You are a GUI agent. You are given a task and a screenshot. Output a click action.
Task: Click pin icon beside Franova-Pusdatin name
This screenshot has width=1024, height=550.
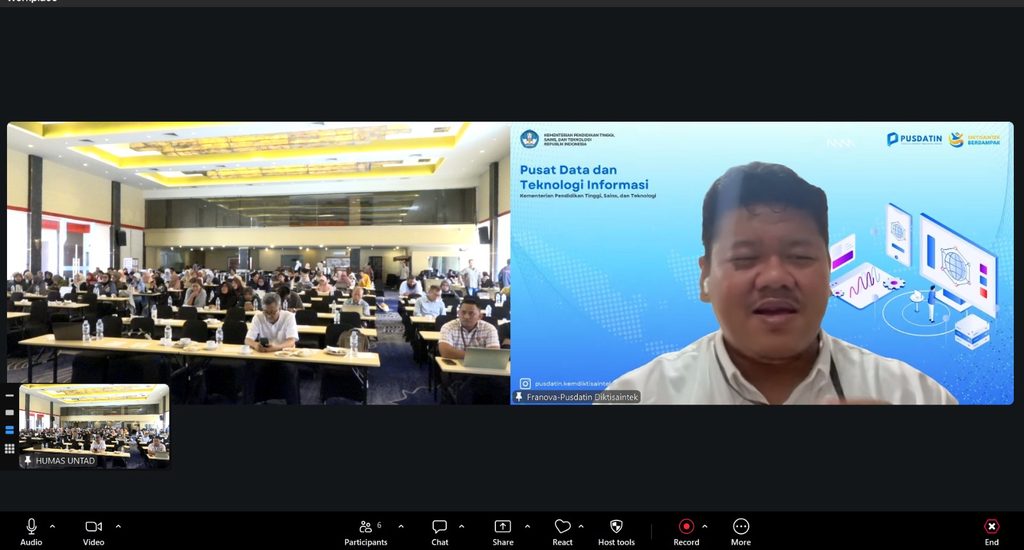pyautogui.click(x=519, y=396)
